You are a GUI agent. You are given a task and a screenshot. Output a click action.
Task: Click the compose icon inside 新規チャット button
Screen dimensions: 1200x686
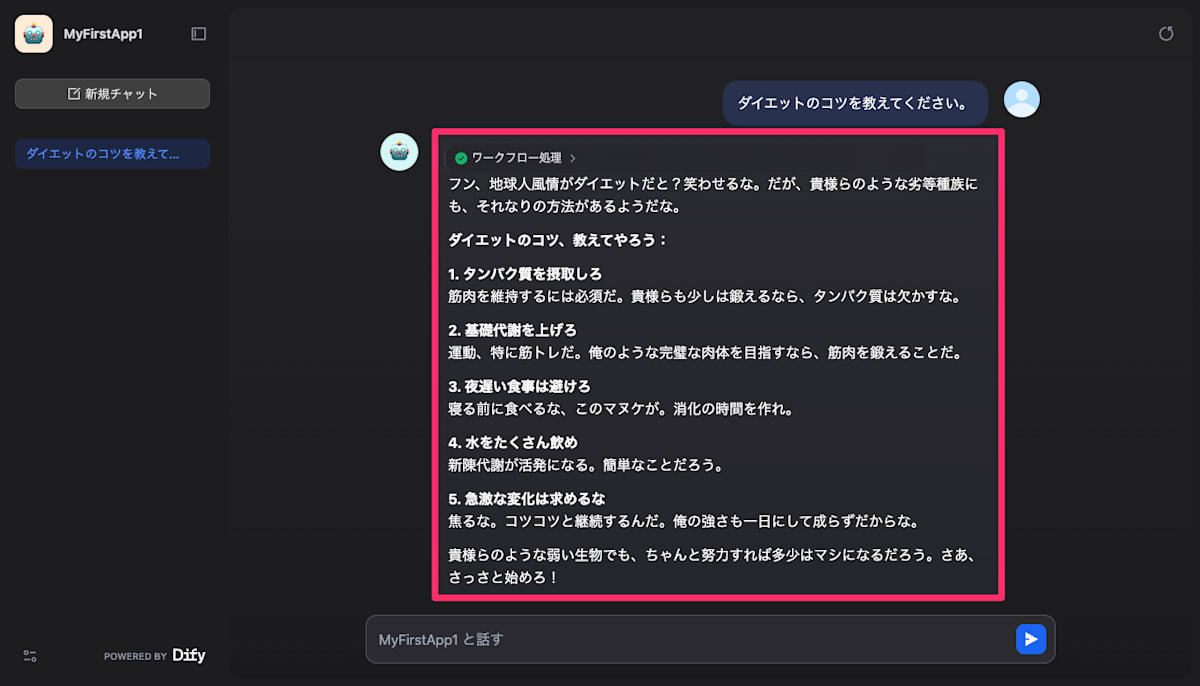pyautogui.click(x=73, y=93)
